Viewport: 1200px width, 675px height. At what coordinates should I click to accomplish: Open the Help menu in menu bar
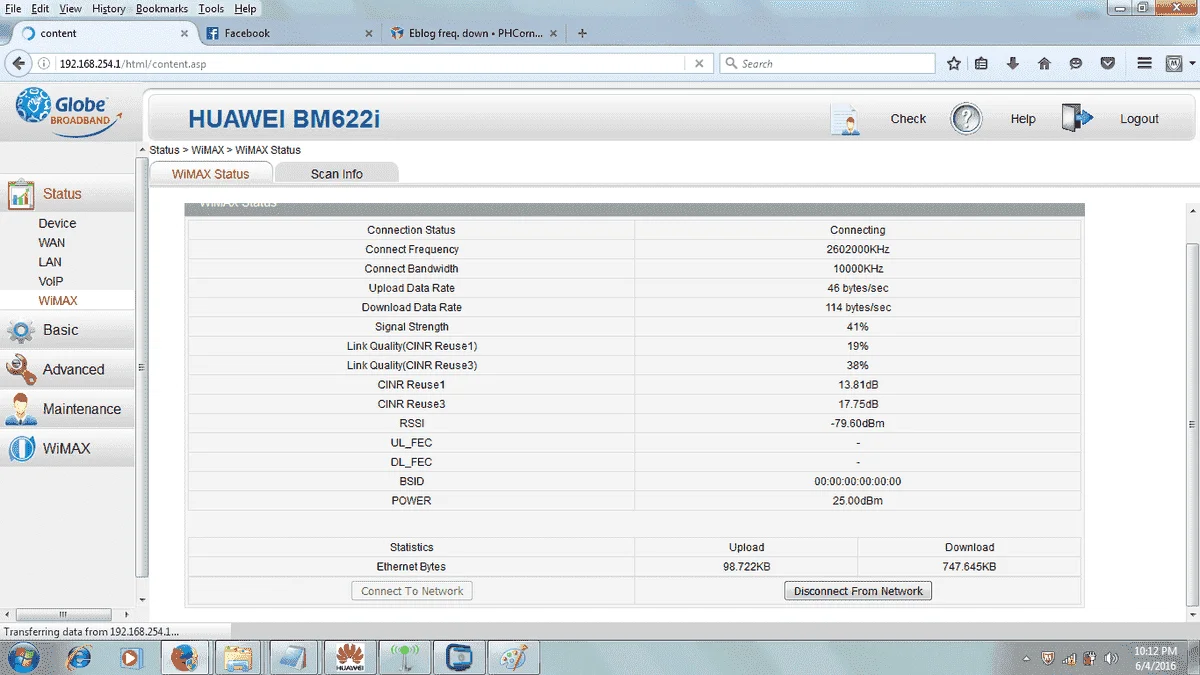click(x=245, y=8)
